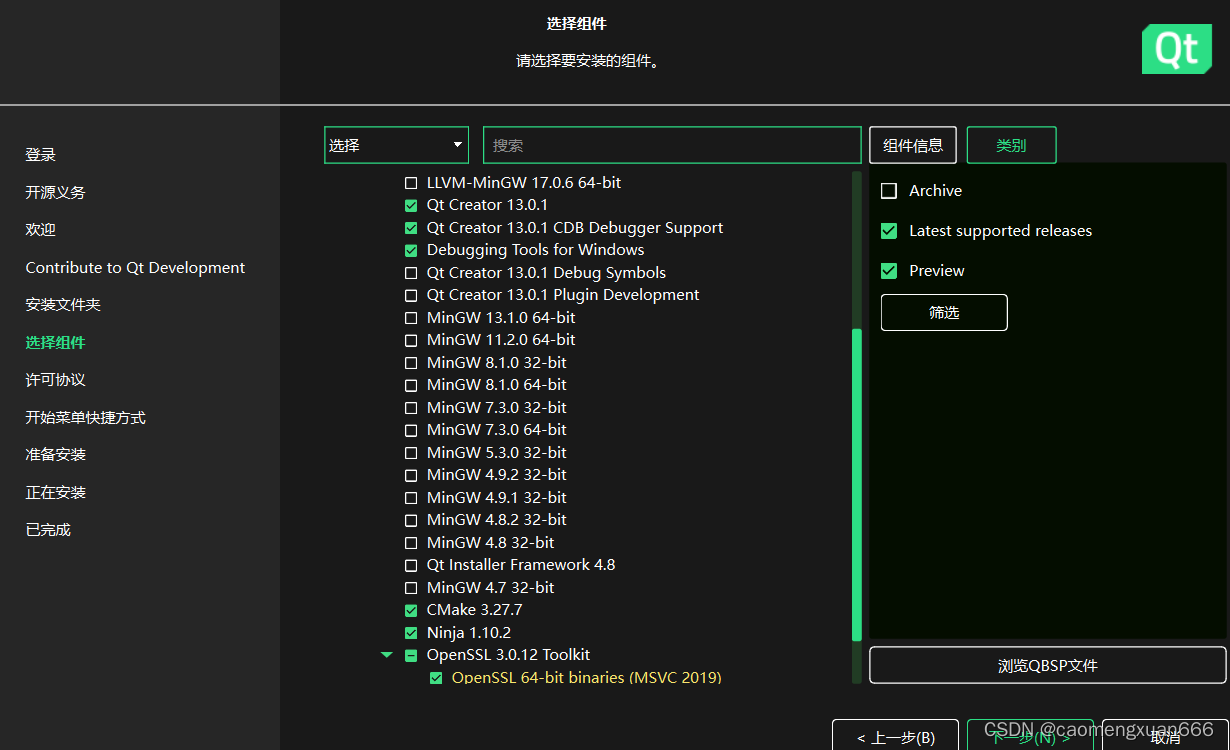Select Debugging Tools for Windows row text
The height and width of the screenshot is (750, 1230).
click(x=535, y=250)
